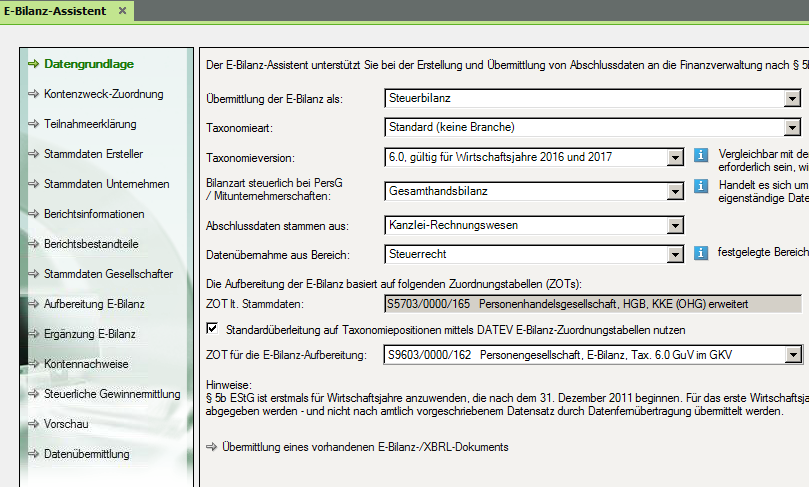
Task: Click the arrow icon beside Kontennachweise
Action: tap(34, 364)
